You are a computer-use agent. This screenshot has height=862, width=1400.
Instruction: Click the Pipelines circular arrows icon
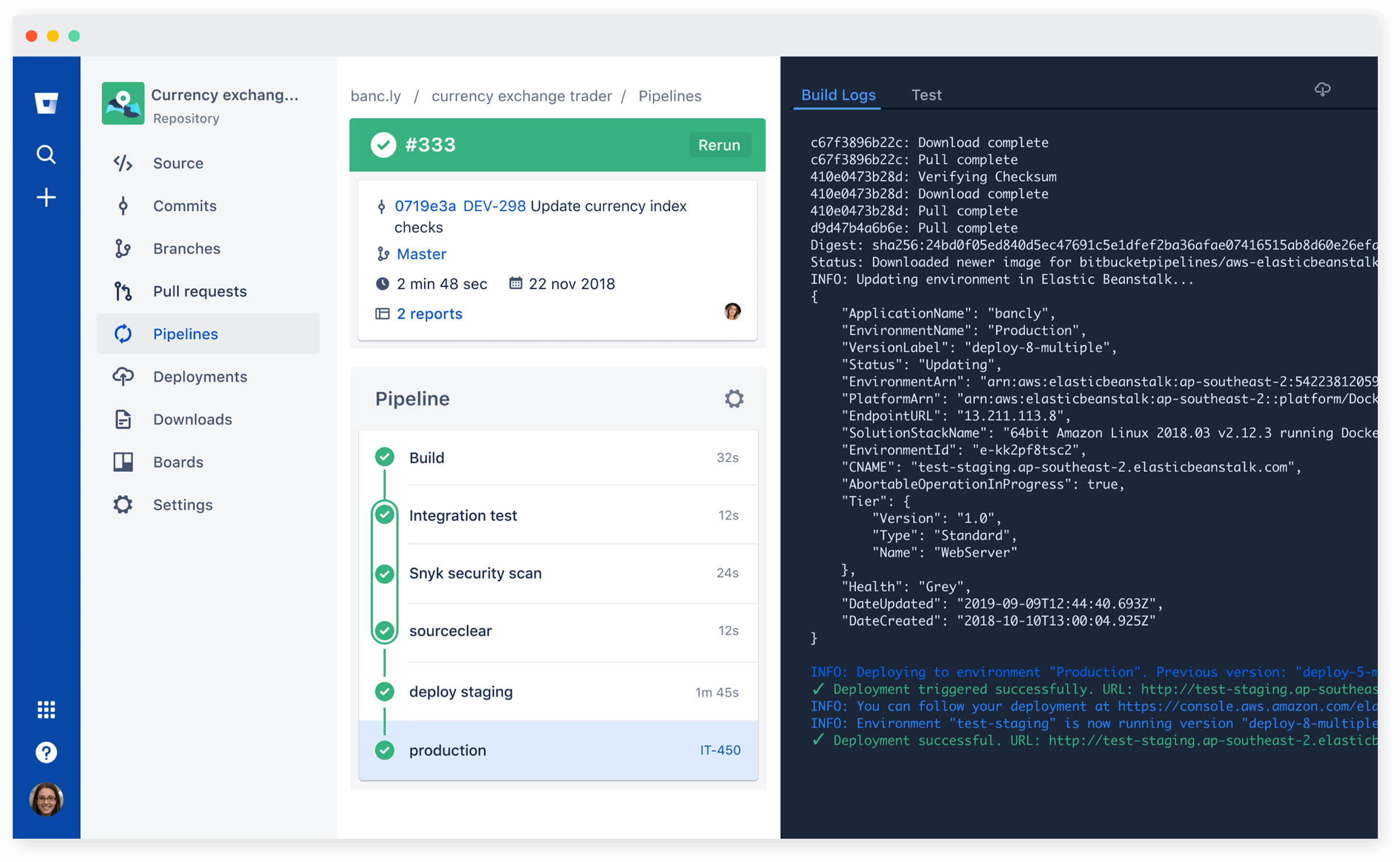[x=123, y=334]
